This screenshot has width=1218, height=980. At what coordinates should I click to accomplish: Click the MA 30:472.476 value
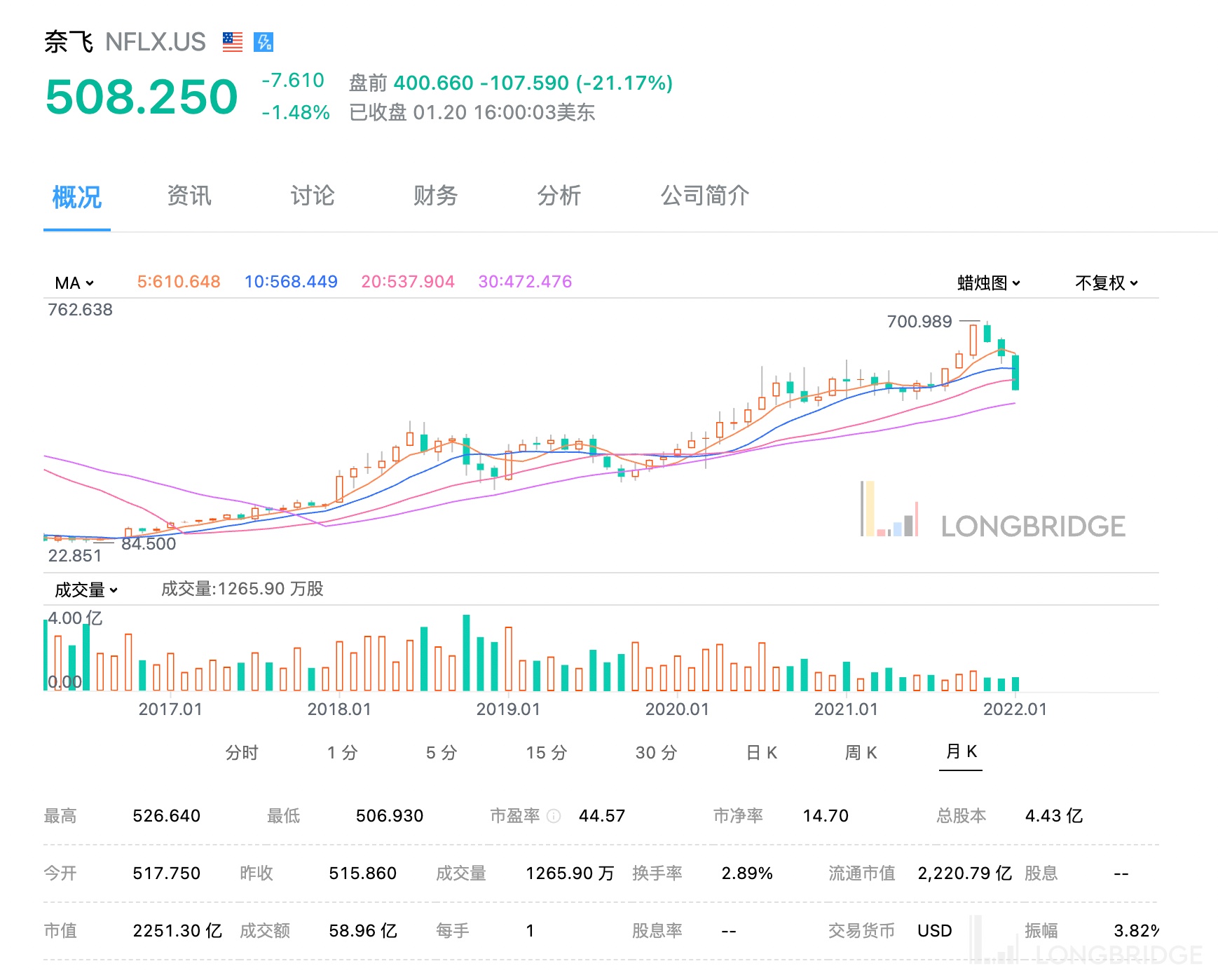coord(525,282)
